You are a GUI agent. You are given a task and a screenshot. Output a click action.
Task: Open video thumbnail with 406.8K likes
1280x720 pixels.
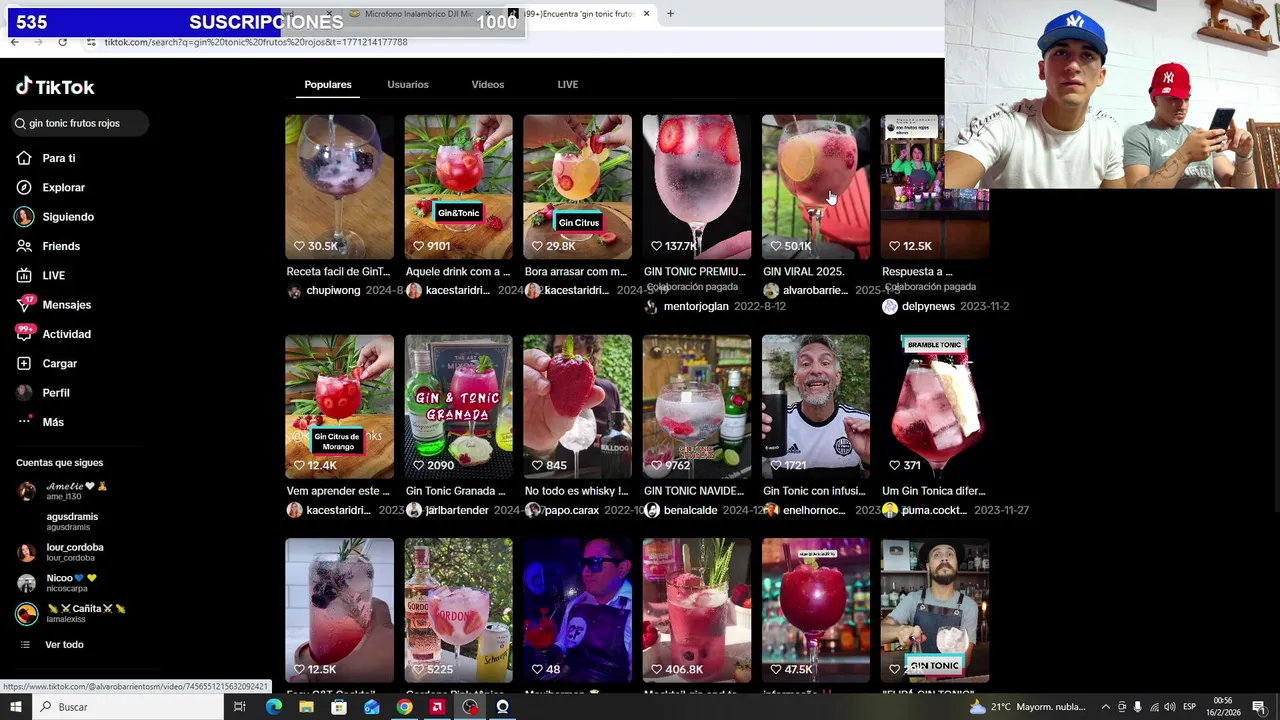697,611
